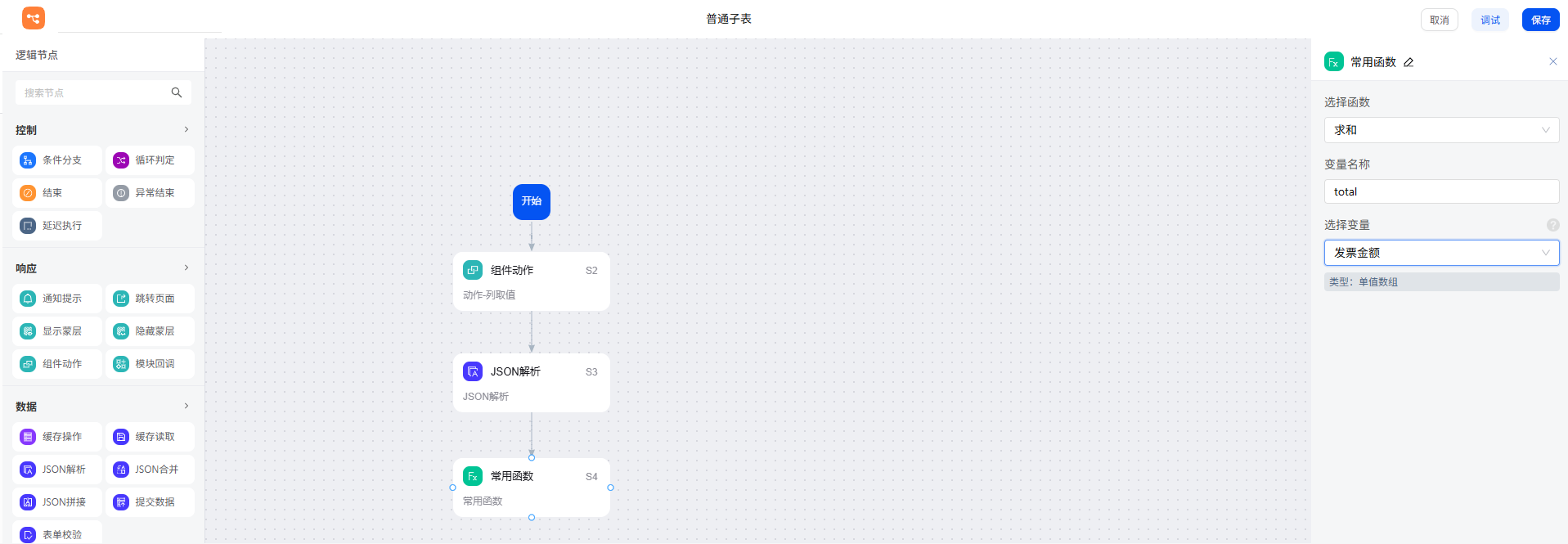This screenshot has width=1568, height=544.
Task: Collapse the 响应 category chevron
Action: [x=186, y=268]
